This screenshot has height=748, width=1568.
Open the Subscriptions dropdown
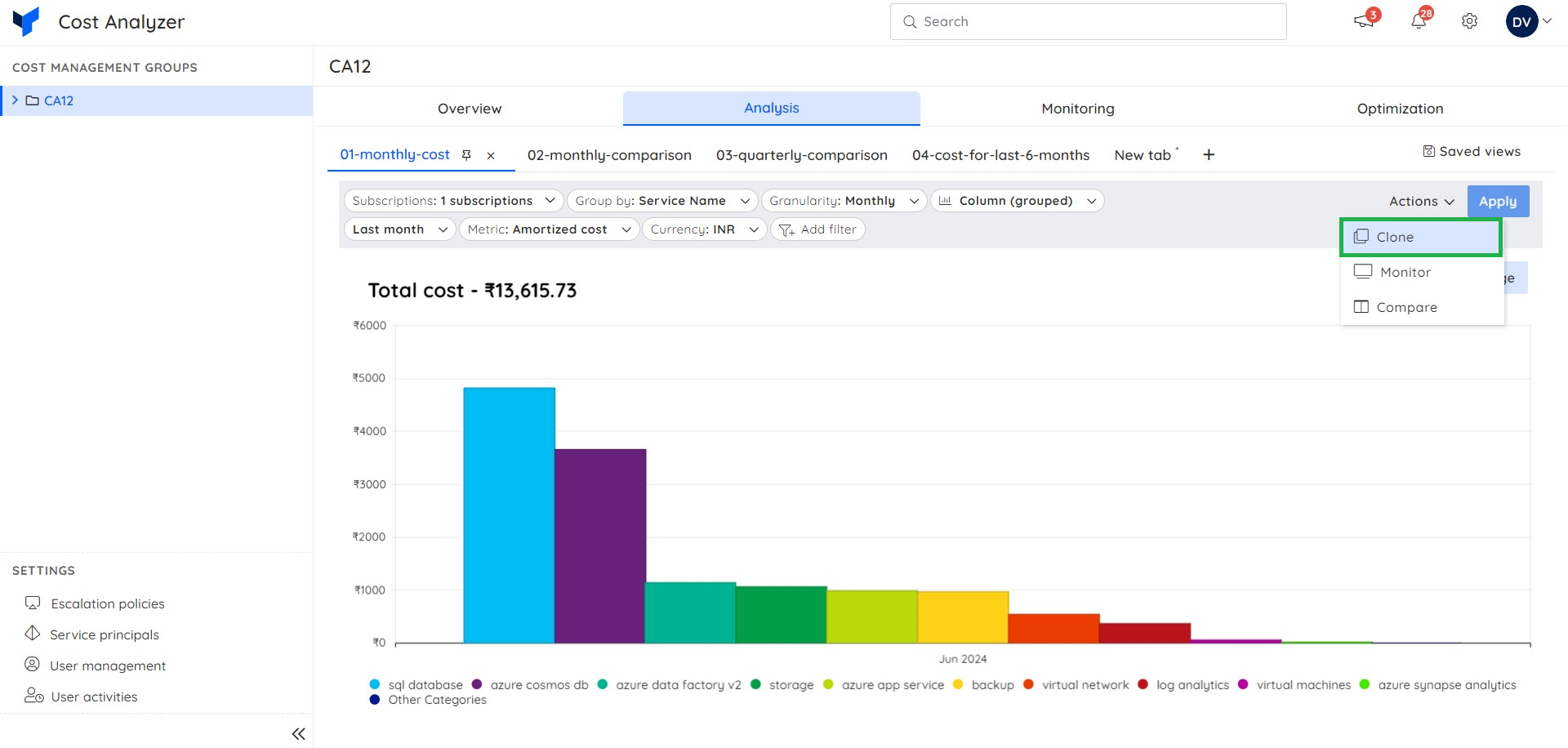pyautogui.click(x=453, y=201)
